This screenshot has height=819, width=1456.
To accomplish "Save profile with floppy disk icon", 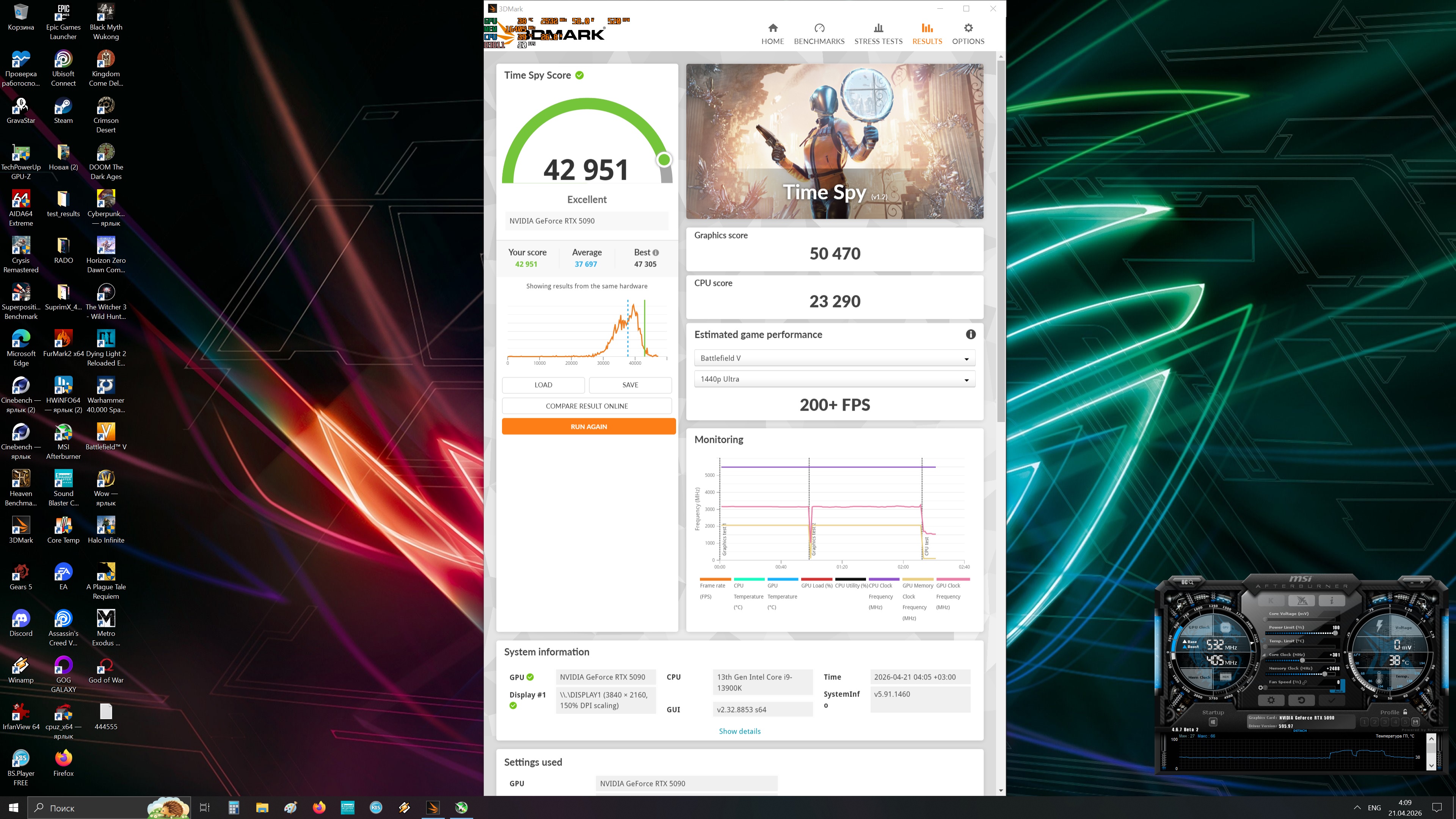I will (1415, 722).
